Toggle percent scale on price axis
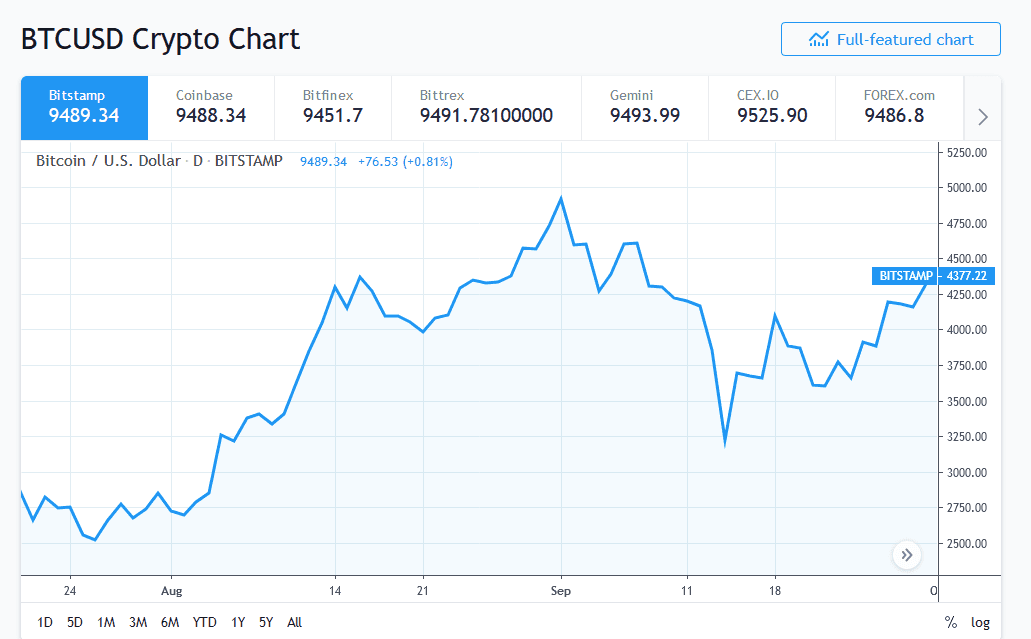This screenshot has width=1031, height=639. pos(950,622)
